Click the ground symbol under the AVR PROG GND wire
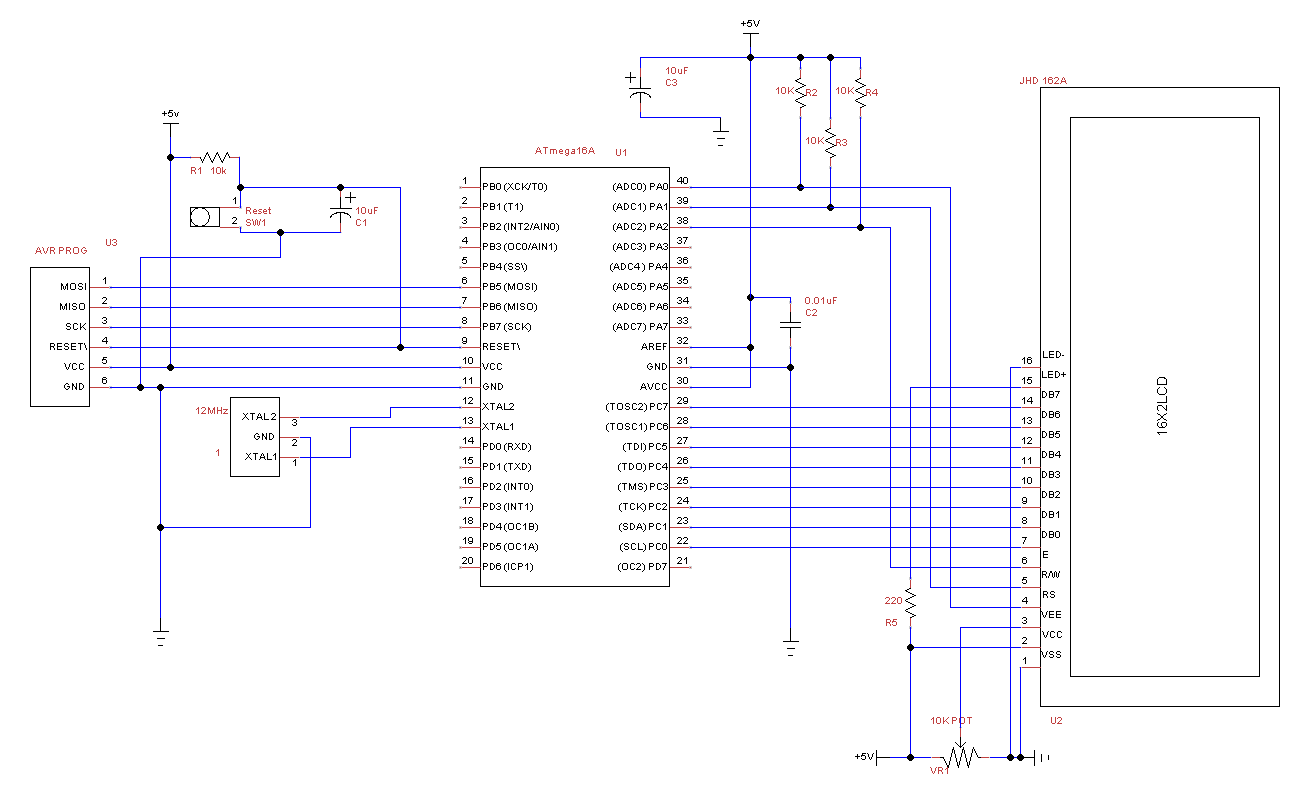 160,639
